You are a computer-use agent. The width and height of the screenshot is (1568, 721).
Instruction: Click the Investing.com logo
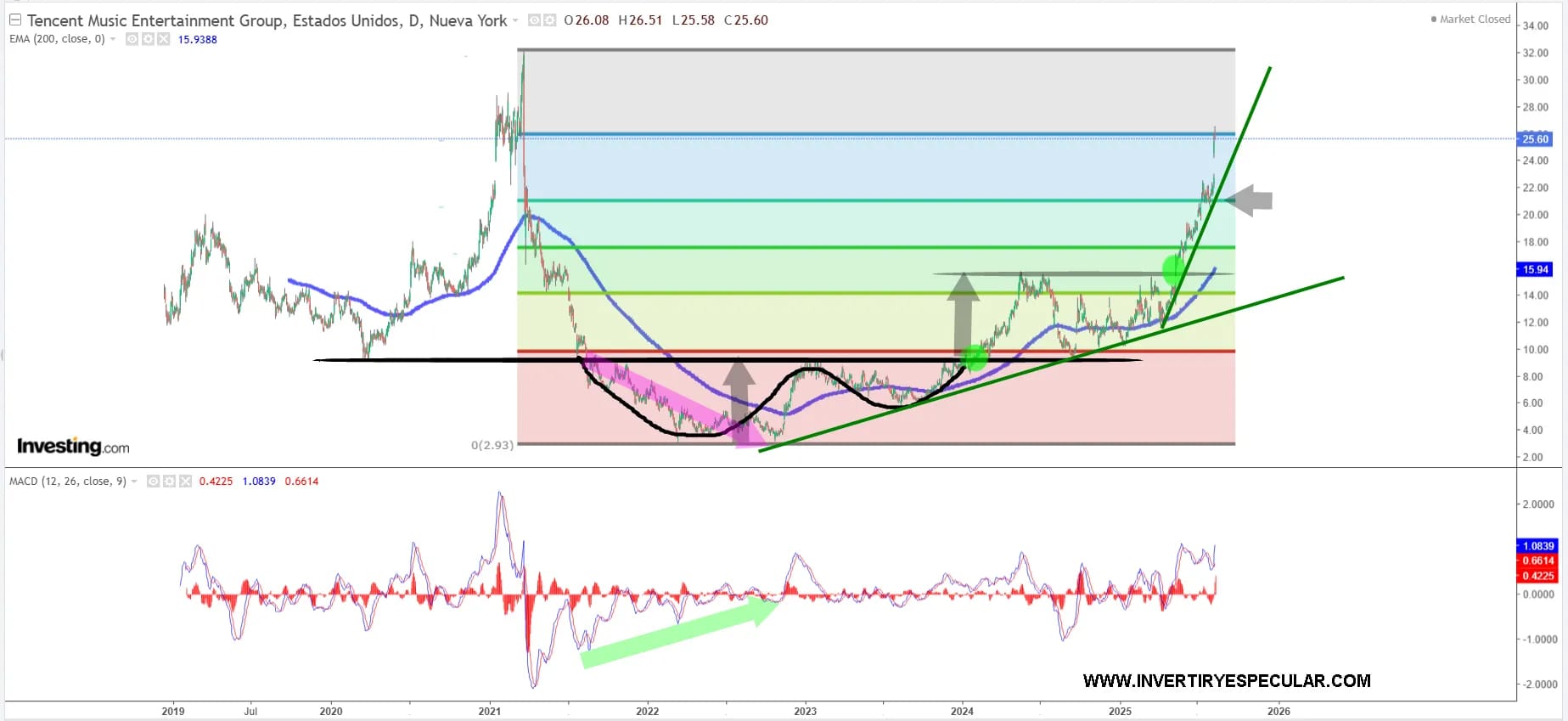click(73, 446)
